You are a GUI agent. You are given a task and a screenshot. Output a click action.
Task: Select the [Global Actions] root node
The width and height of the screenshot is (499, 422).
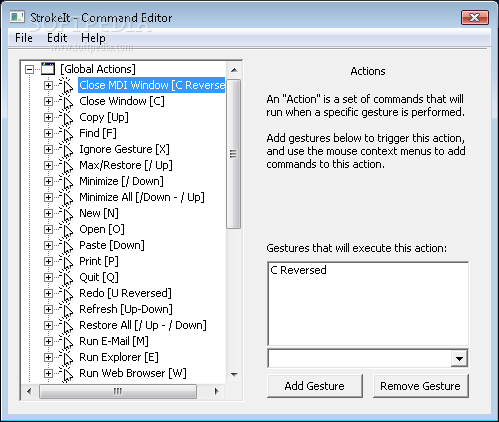click(x=98, y=69)
